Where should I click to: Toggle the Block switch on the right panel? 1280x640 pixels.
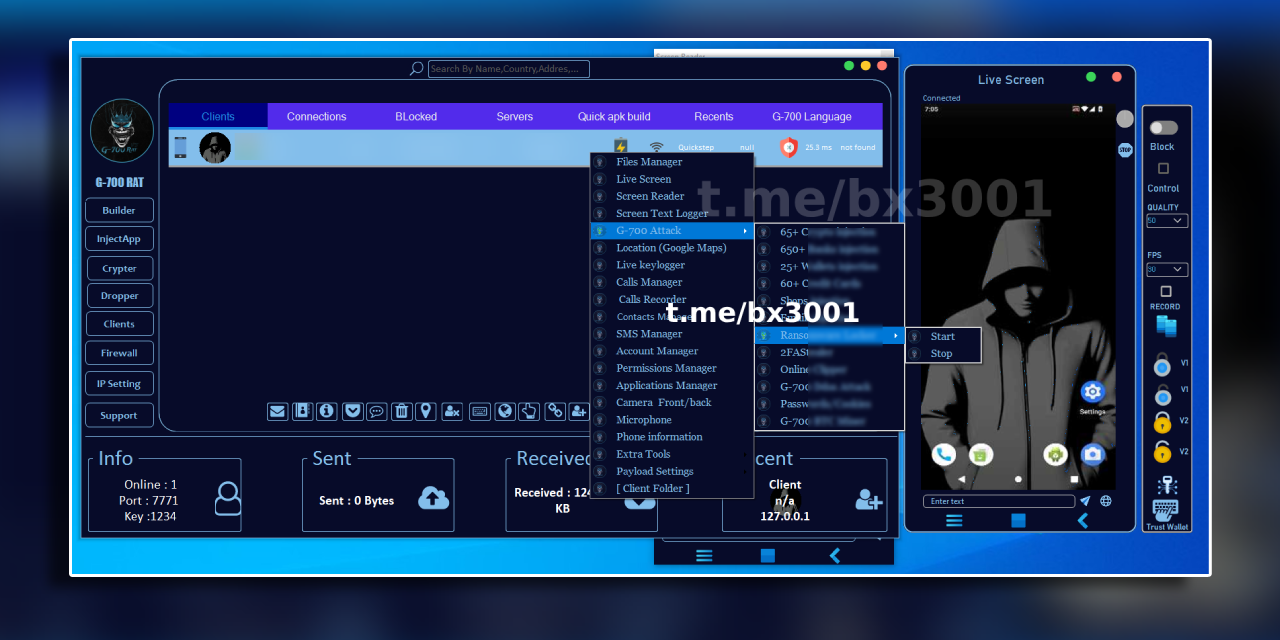coord(1162,128)
